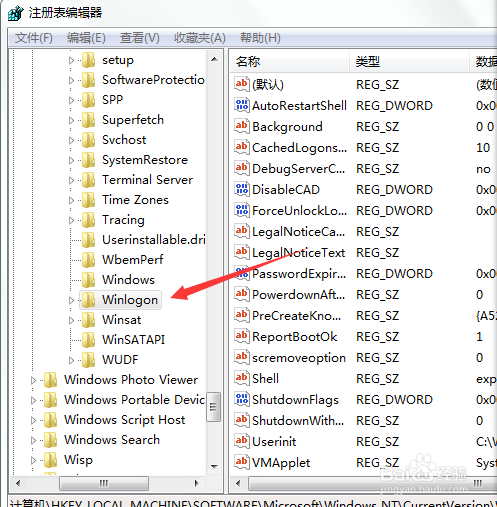Image resolution: width=497 pixels, height=507 pixels.
Task: Expand the Winsat key
Action: [x=71, y=320]
